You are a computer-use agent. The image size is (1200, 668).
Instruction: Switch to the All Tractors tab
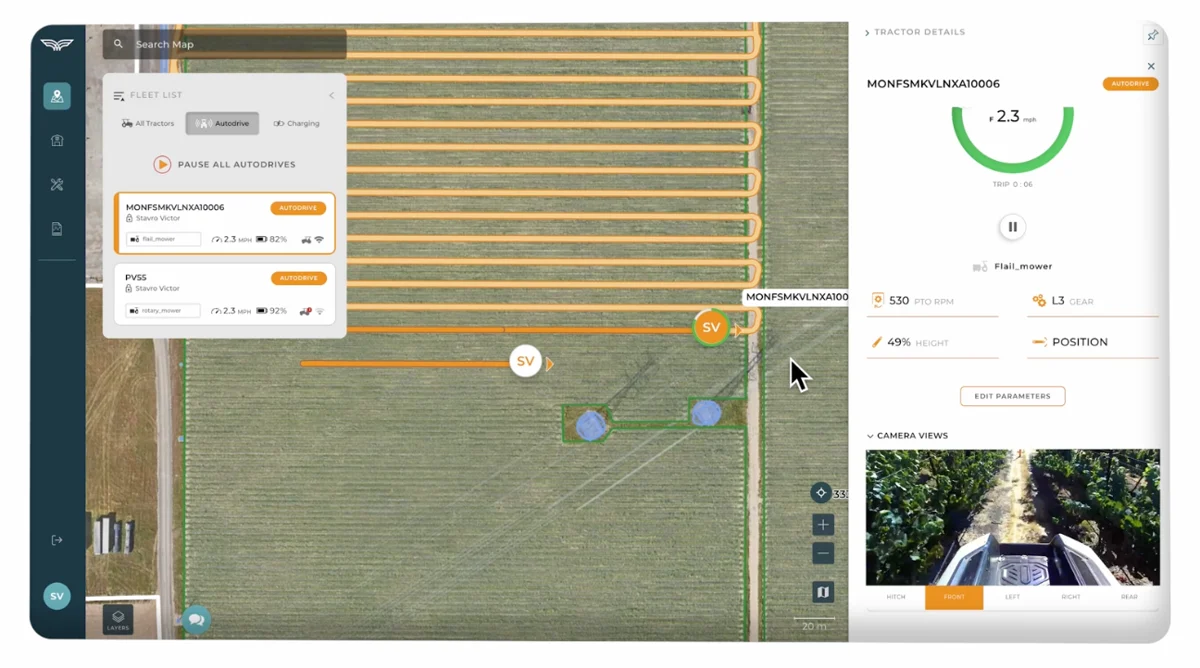pyautogui.click(x=148, y=123)
